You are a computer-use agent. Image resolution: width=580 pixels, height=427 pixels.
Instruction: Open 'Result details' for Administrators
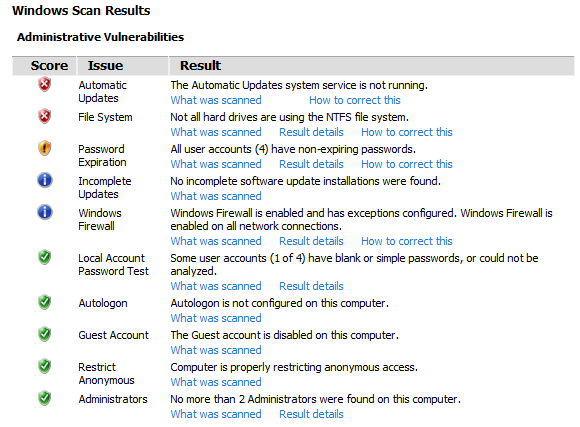[x=311, y=414]
